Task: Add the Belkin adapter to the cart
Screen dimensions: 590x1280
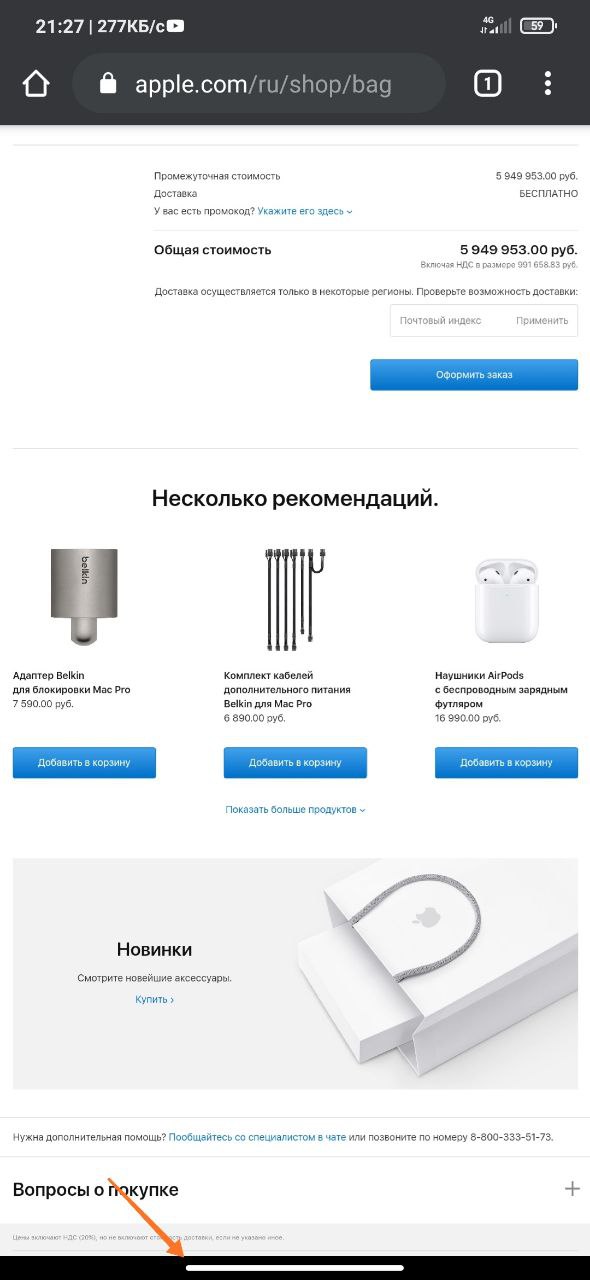Action: point(84,762)
